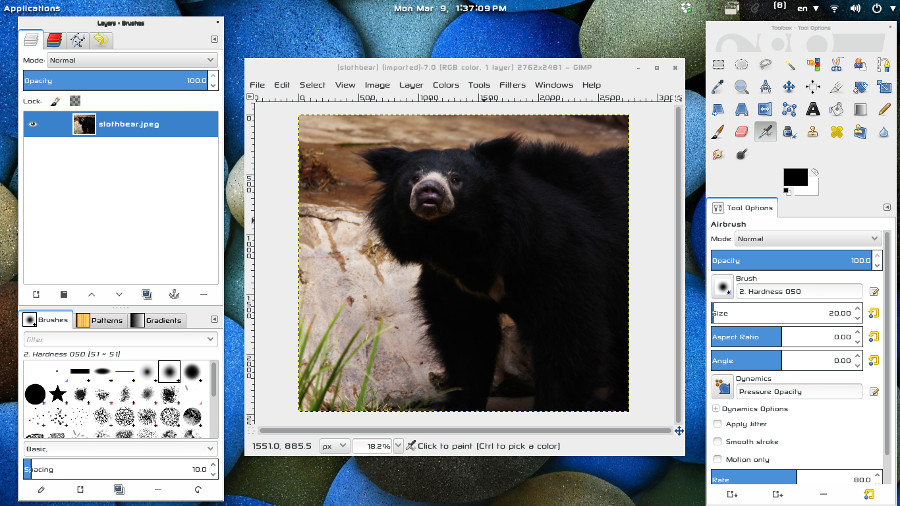Toggle link Aspect Ratio to brush default
Viewport: 900px width, 506px height.
pyautogui.click(x=874, y=337)
